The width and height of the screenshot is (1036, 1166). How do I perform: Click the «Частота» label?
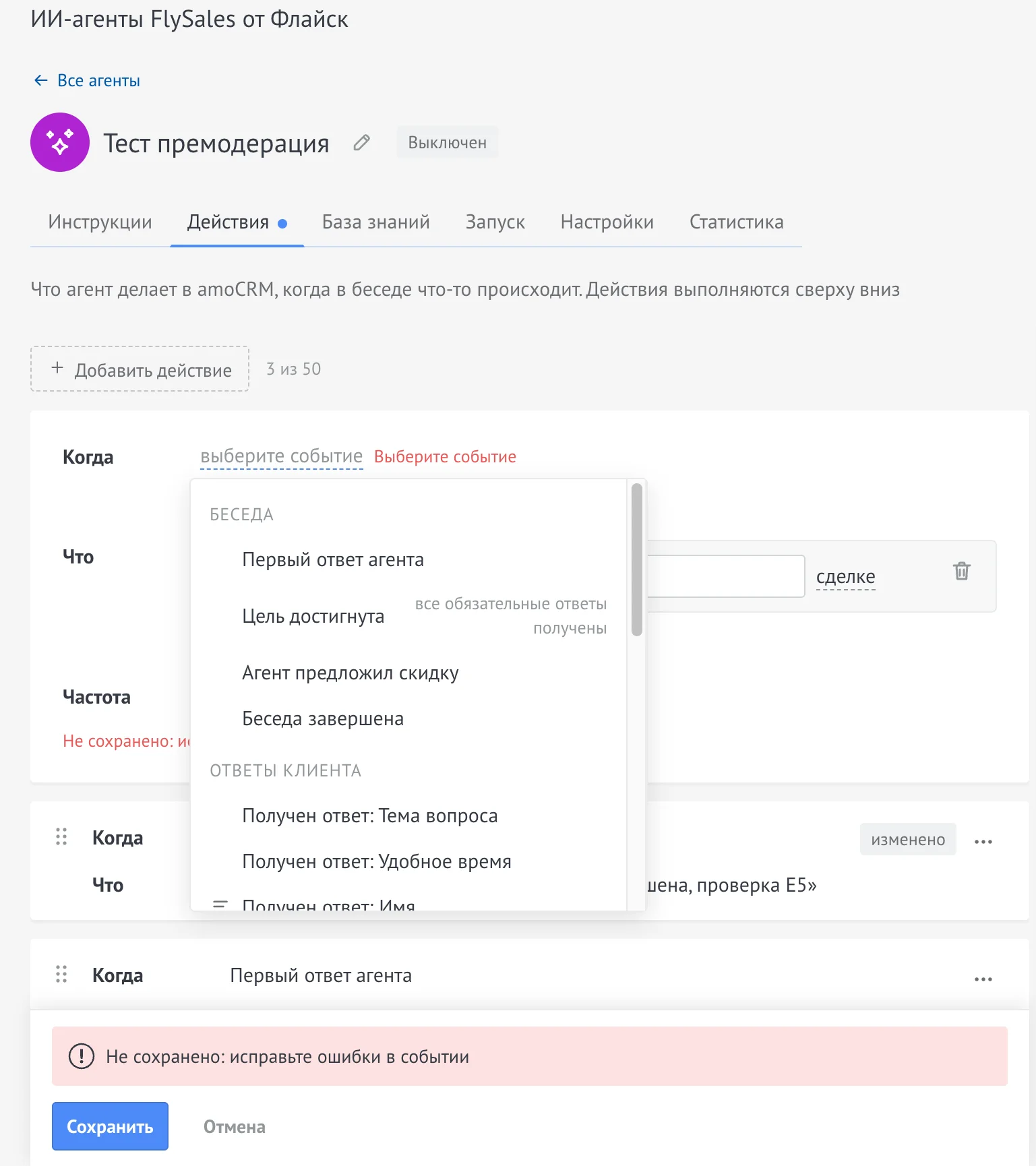pos(96,697)
